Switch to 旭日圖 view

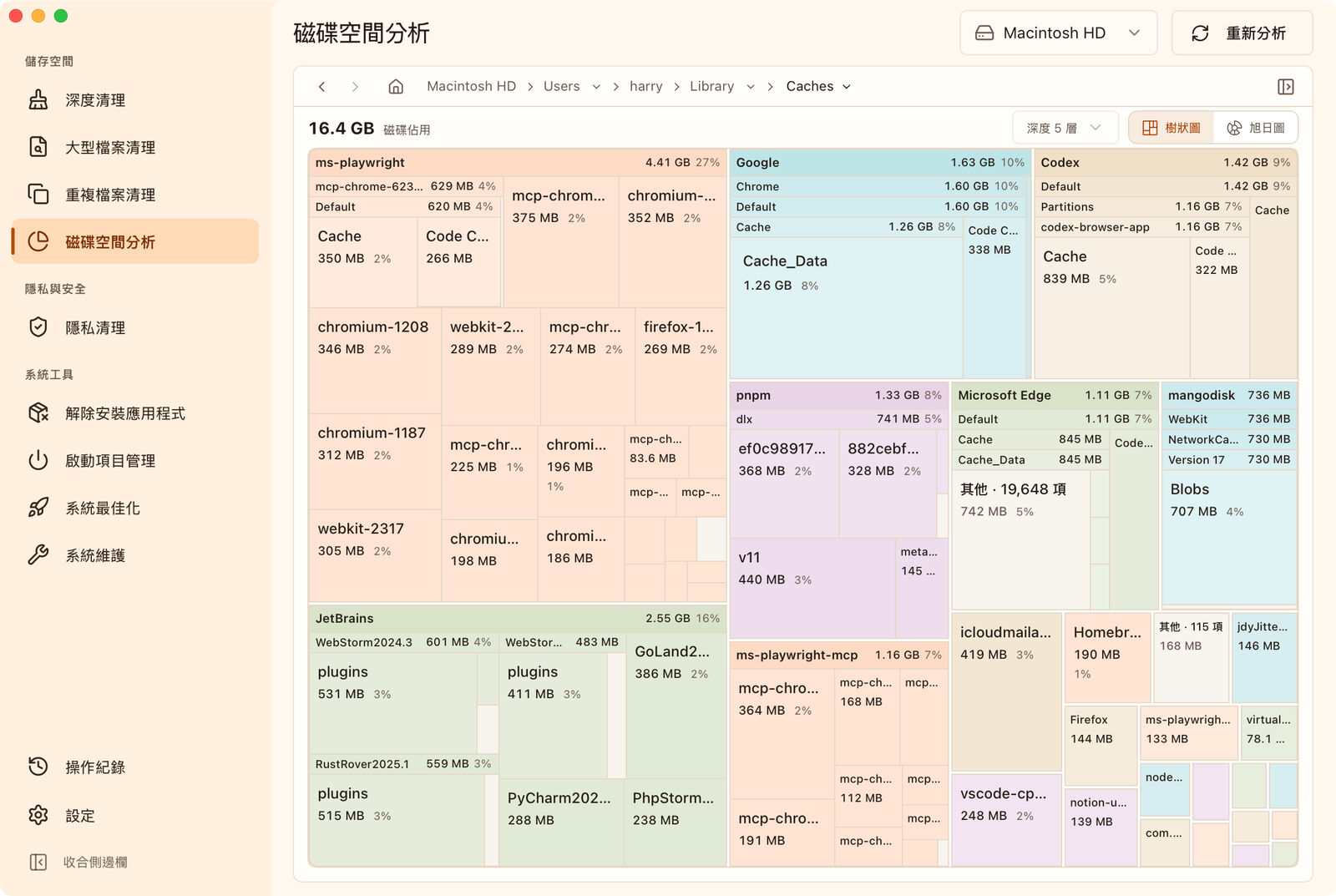1255,128
